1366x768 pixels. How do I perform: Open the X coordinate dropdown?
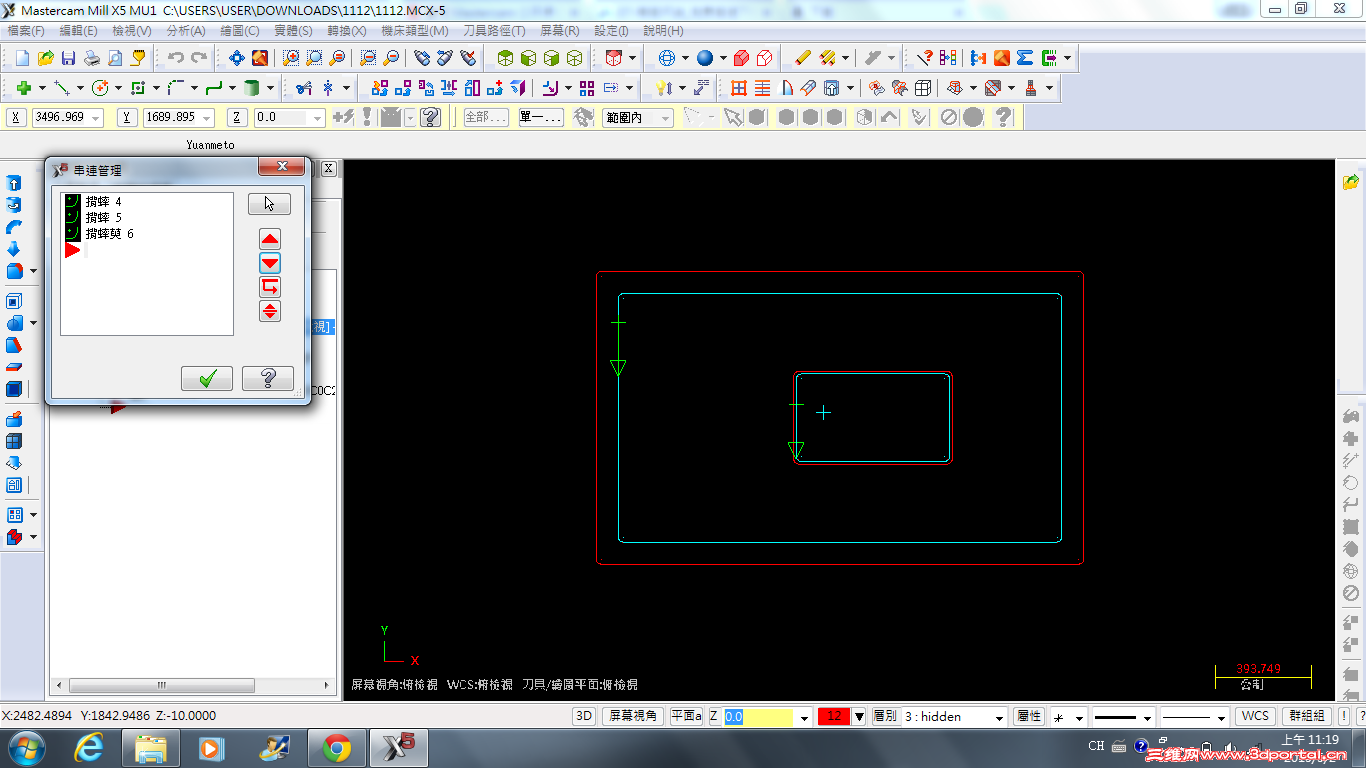coord(96,118)
